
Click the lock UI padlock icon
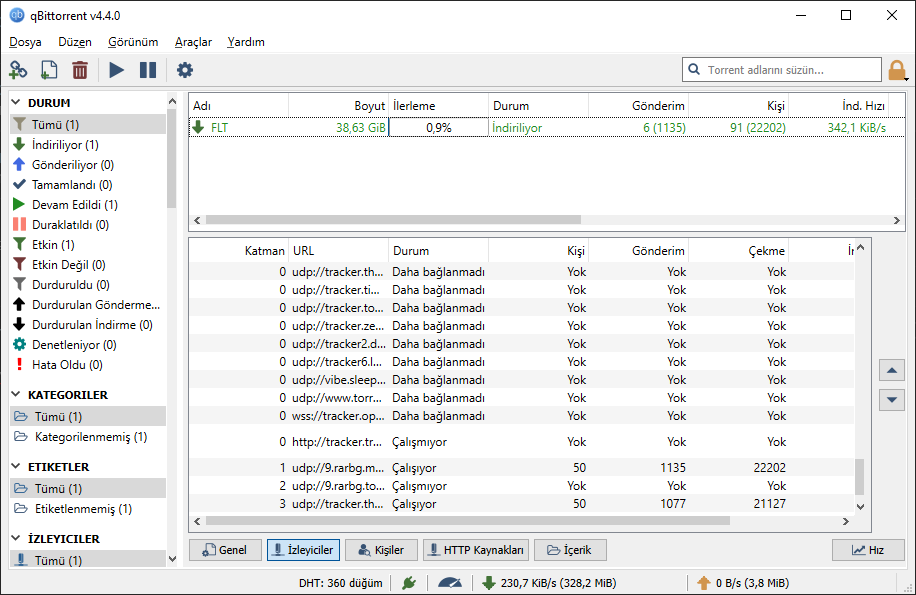tap(897, 70)
